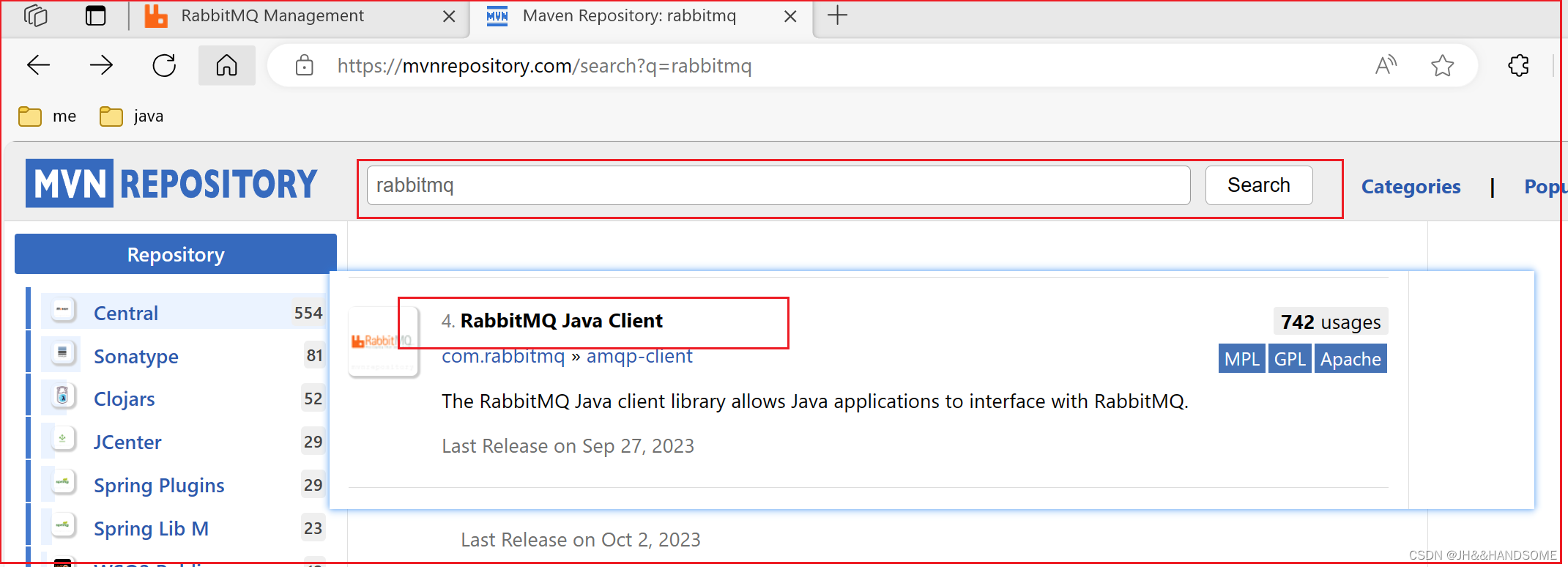The width and height of the screenshot is (1568, 567).
Task: View site information lock icon
Action: click(305, 65)
